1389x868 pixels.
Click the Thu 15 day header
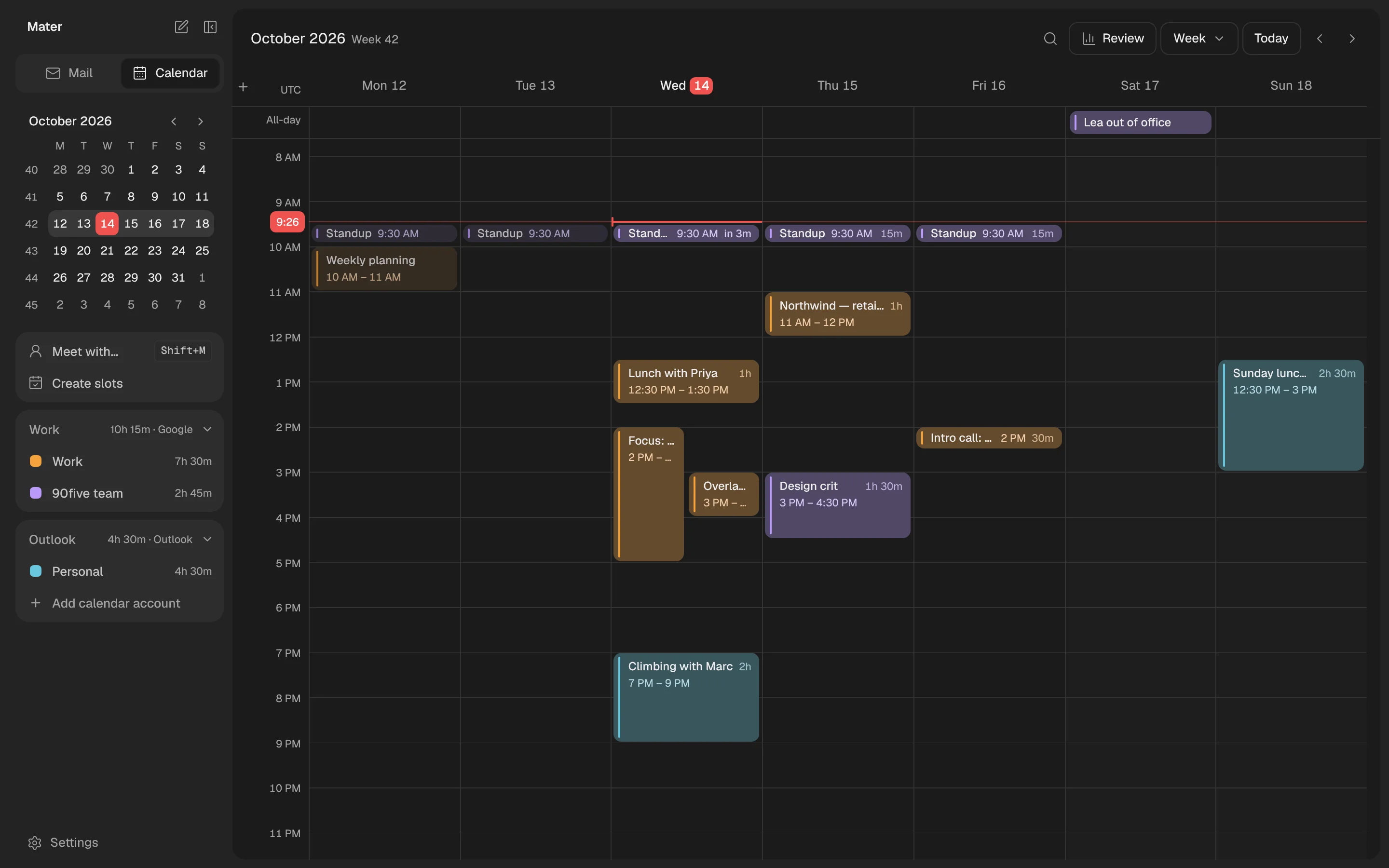(x=837, y=85)
